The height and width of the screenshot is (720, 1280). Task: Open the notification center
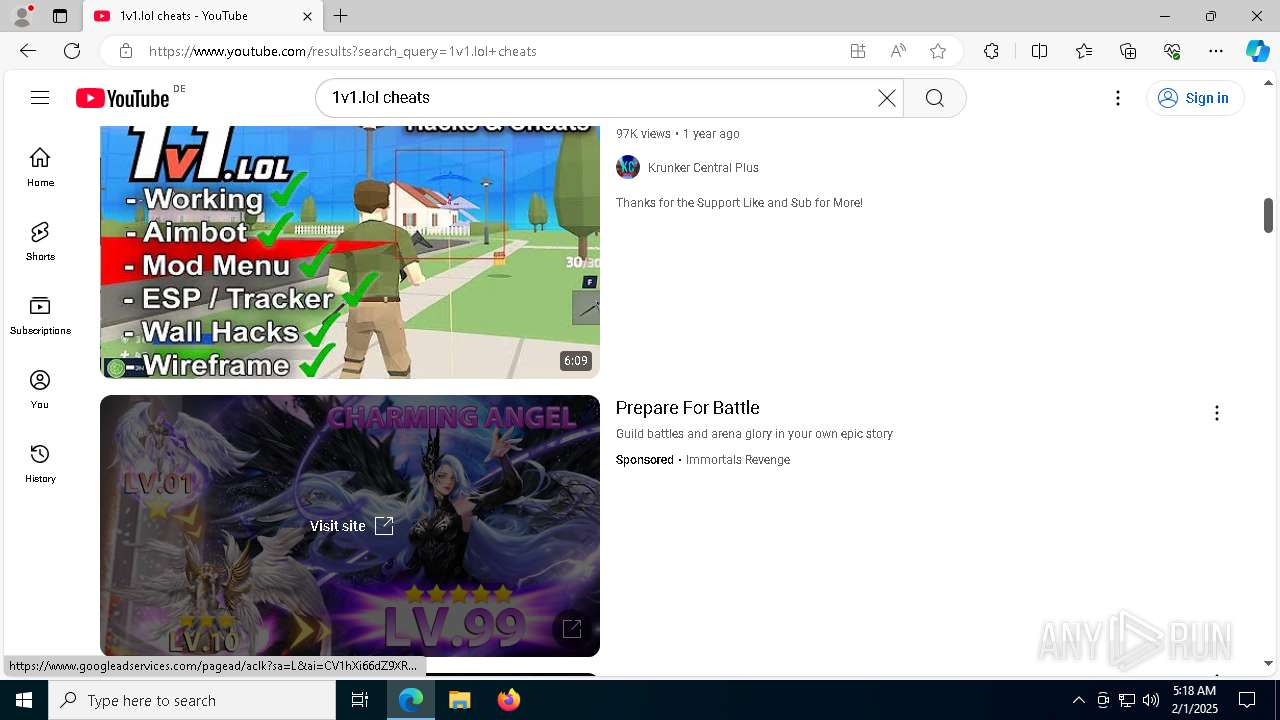point(1247,700)
